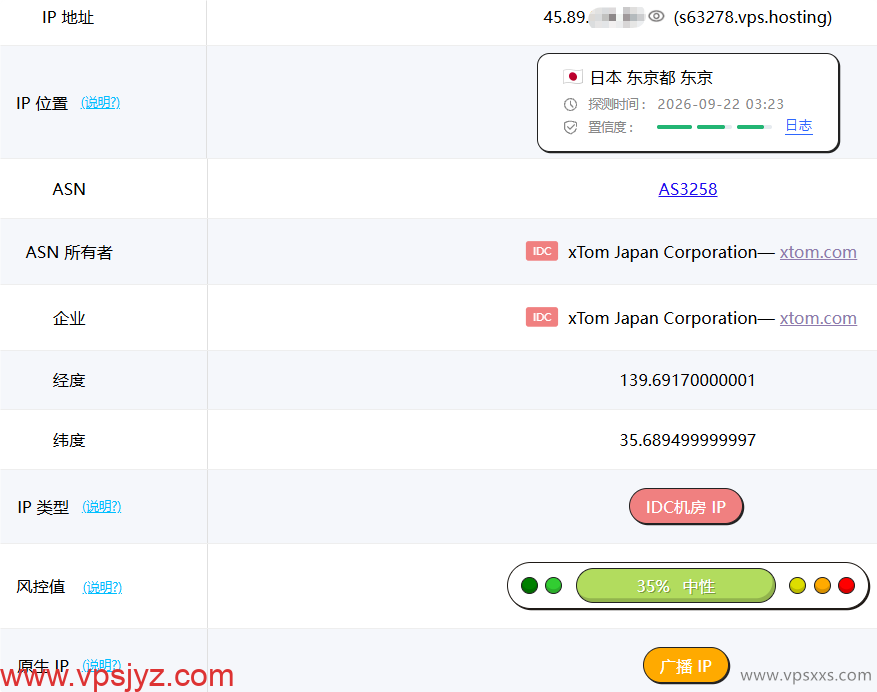Click the IP 地址 row label
The image size is (877, 692).
[68, 18]
